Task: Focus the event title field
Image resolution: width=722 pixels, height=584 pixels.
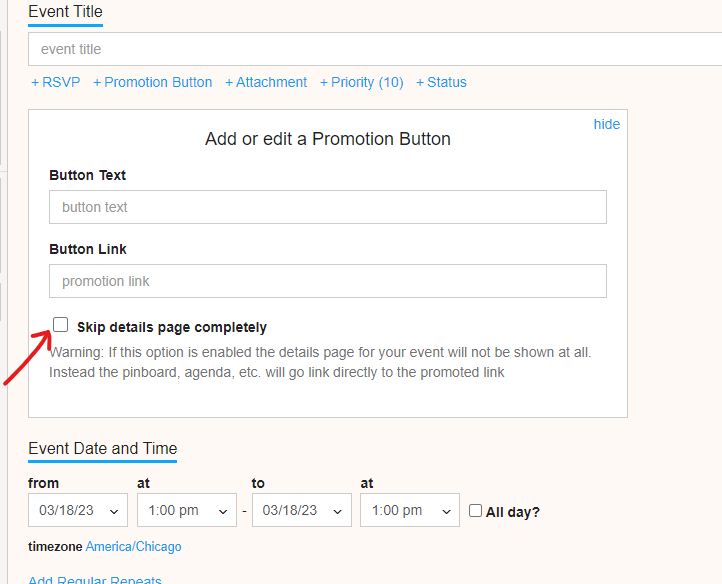Action: tap(375, 49)
